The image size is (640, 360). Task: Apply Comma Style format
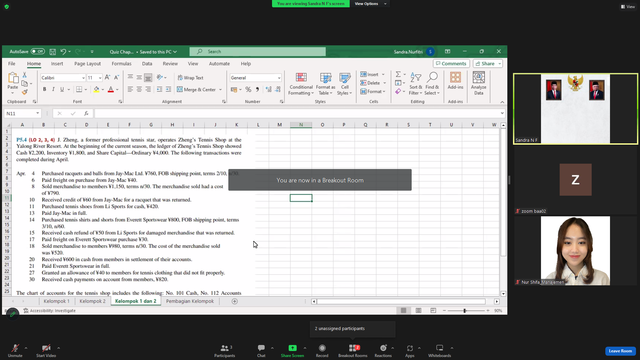[258, 89]
